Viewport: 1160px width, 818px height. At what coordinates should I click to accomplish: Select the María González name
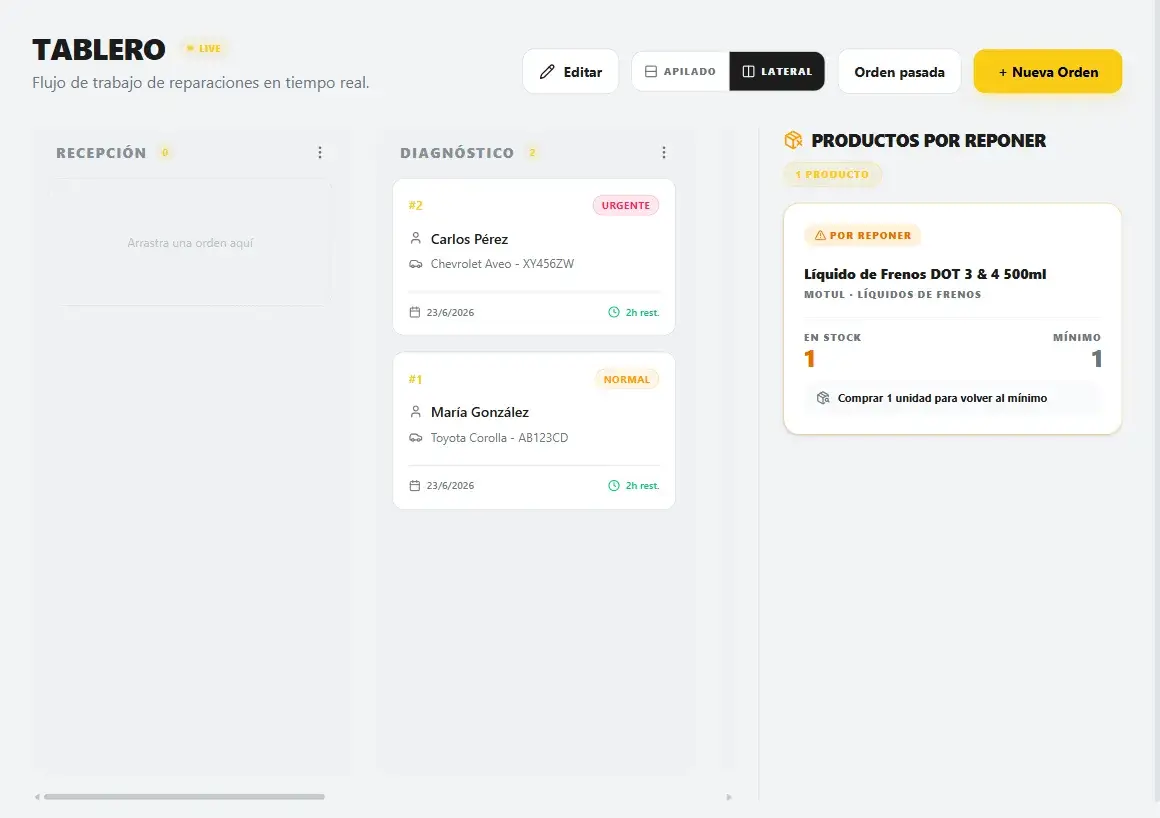coord(480,412)
